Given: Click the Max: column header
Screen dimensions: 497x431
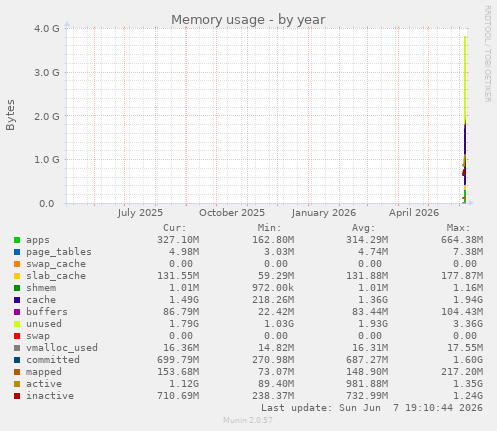Looking at the screenshot, I should 459,228.
